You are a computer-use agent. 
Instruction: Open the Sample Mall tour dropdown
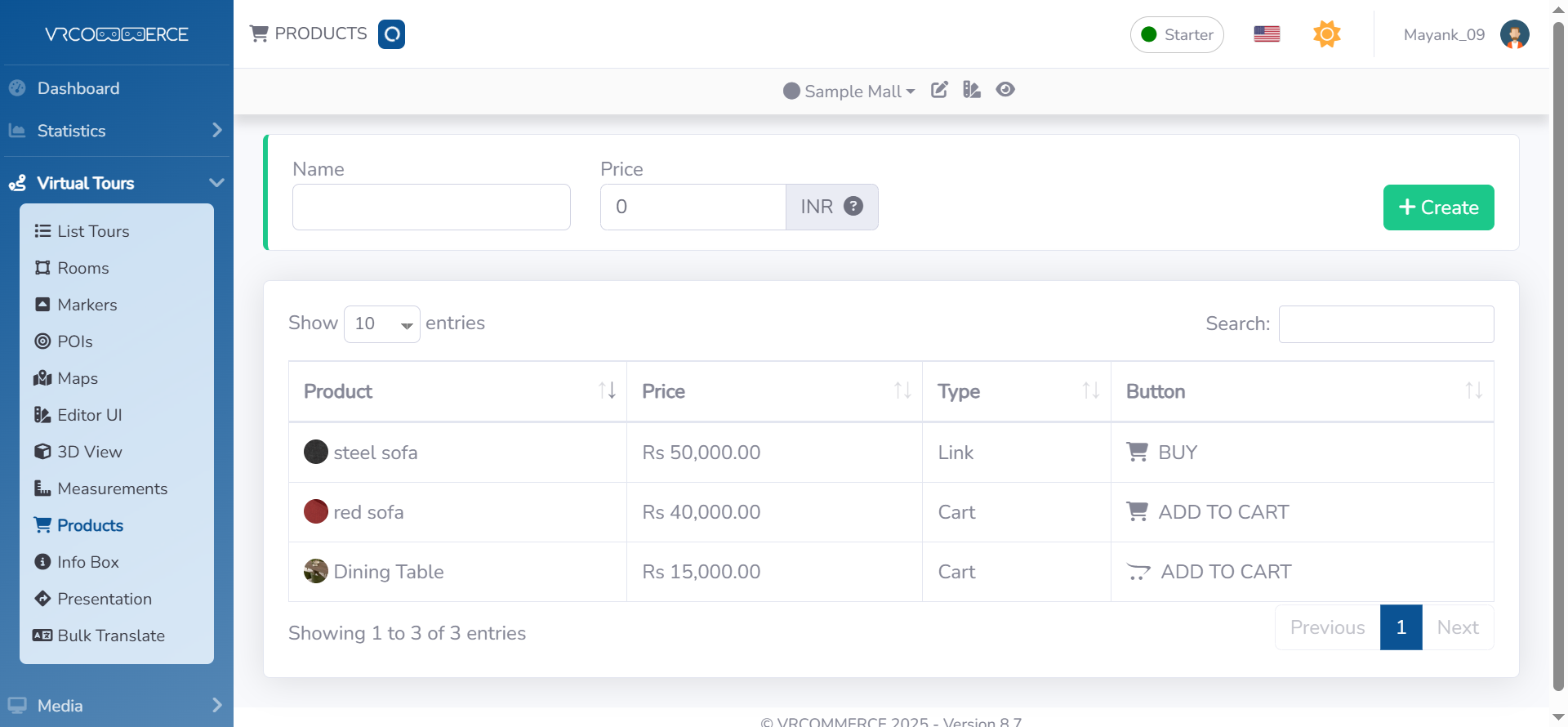(x=849, y=91)
